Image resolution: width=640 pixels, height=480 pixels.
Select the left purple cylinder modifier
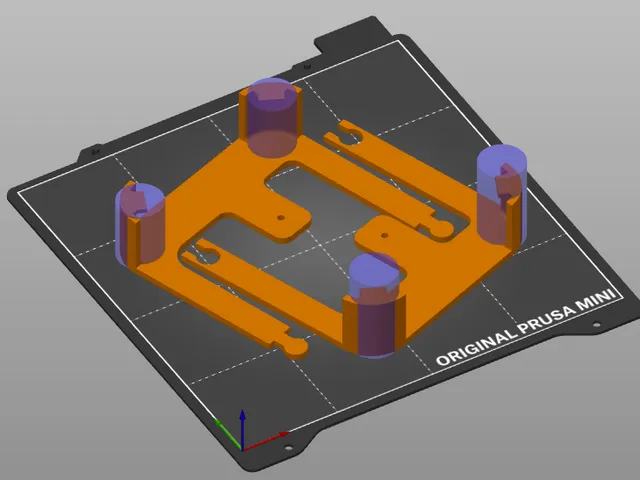[140, 224]
